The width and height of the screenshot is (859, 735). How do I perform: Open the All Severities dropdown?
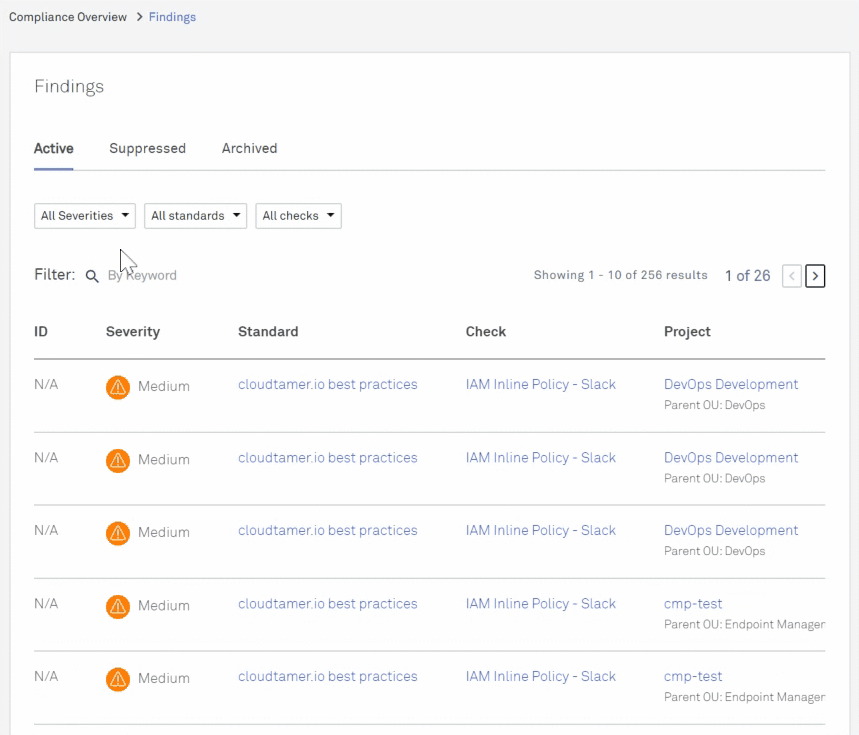click(x=85, y=216)
